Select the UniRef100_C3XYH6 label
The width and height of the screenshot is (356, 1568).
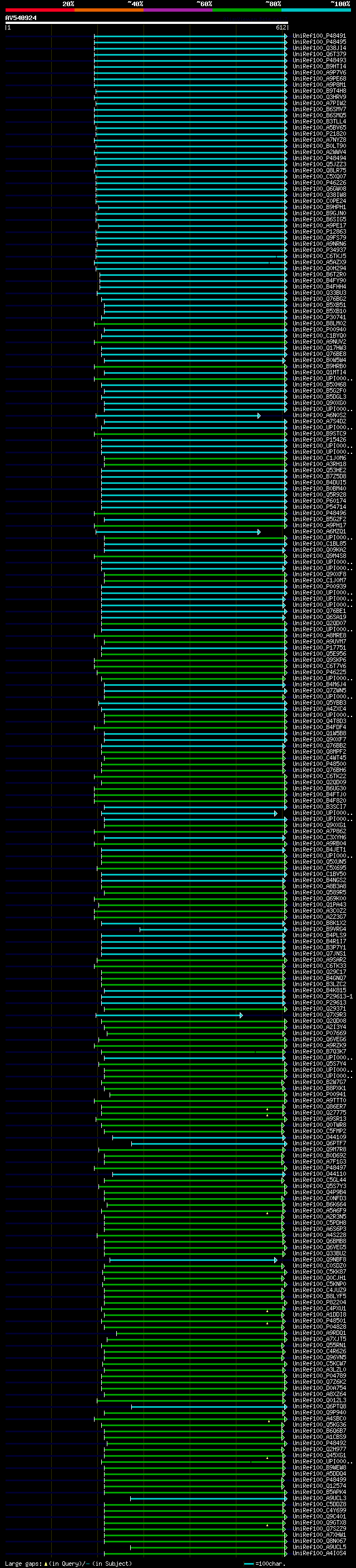319,838
